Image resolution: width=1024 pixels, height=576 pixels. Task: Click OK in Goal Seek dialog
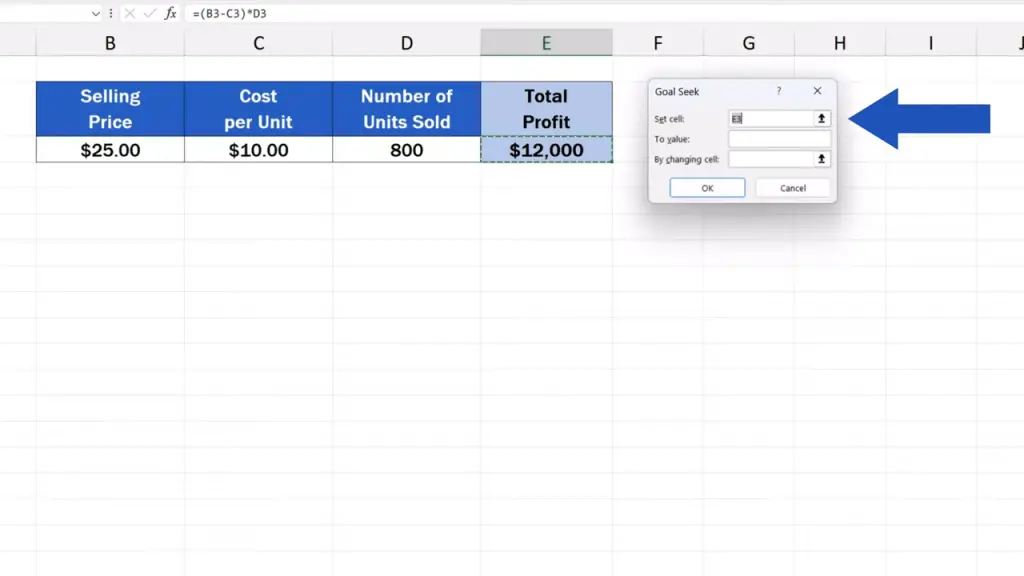pyautogui.click(x=707, y=188)
